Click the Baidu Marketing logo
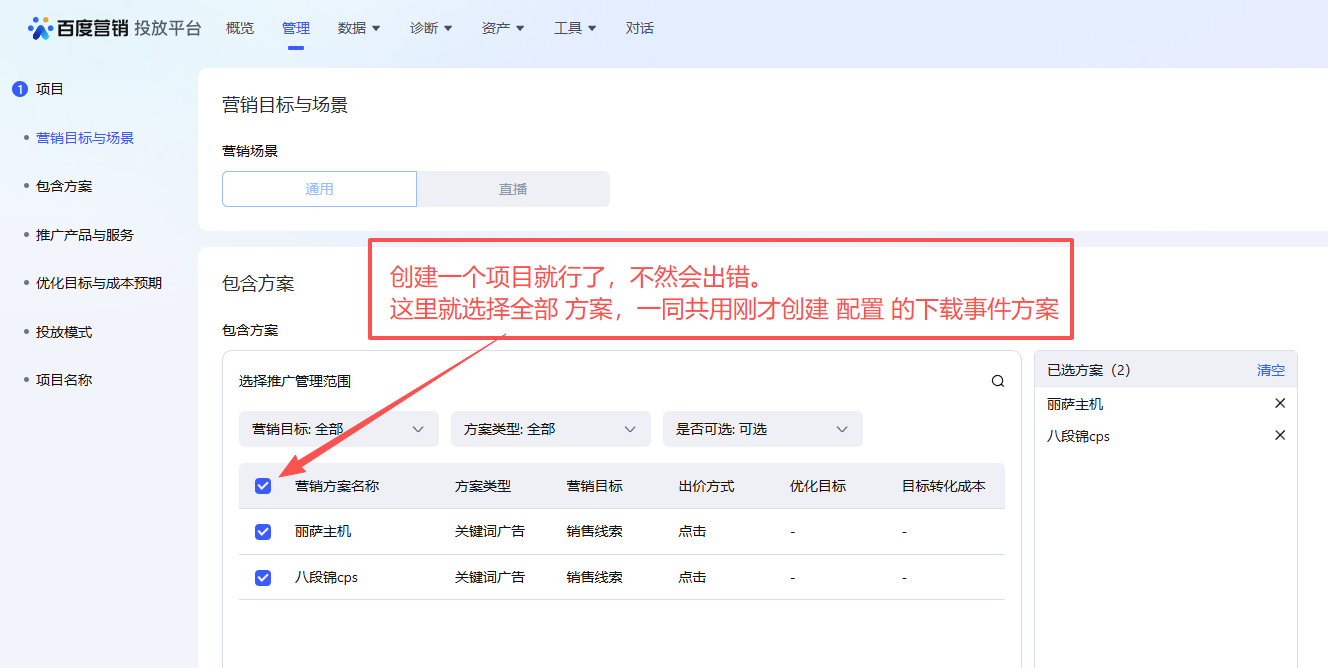The image size is (1328, 668). [114, 28]
